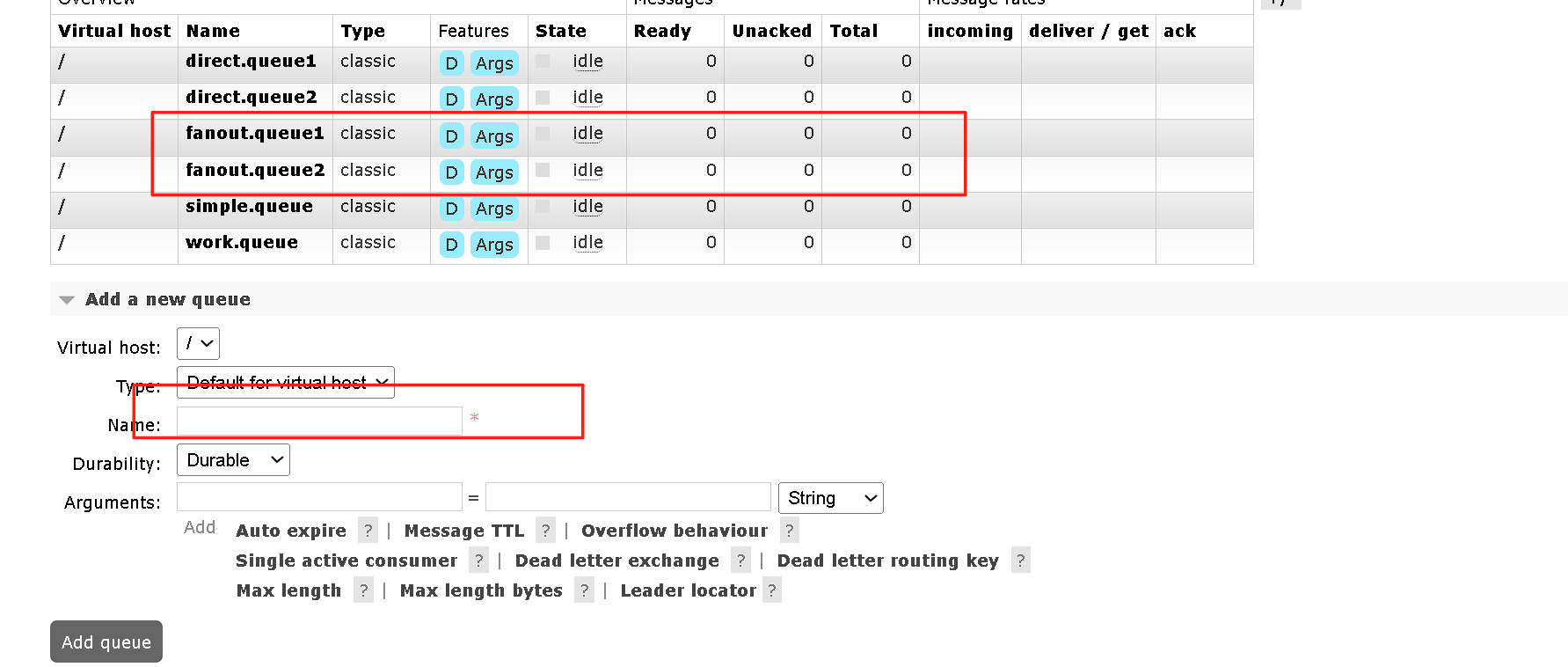
Task: Click the Args badge for direct.queue2
Action: click(494, 99)
